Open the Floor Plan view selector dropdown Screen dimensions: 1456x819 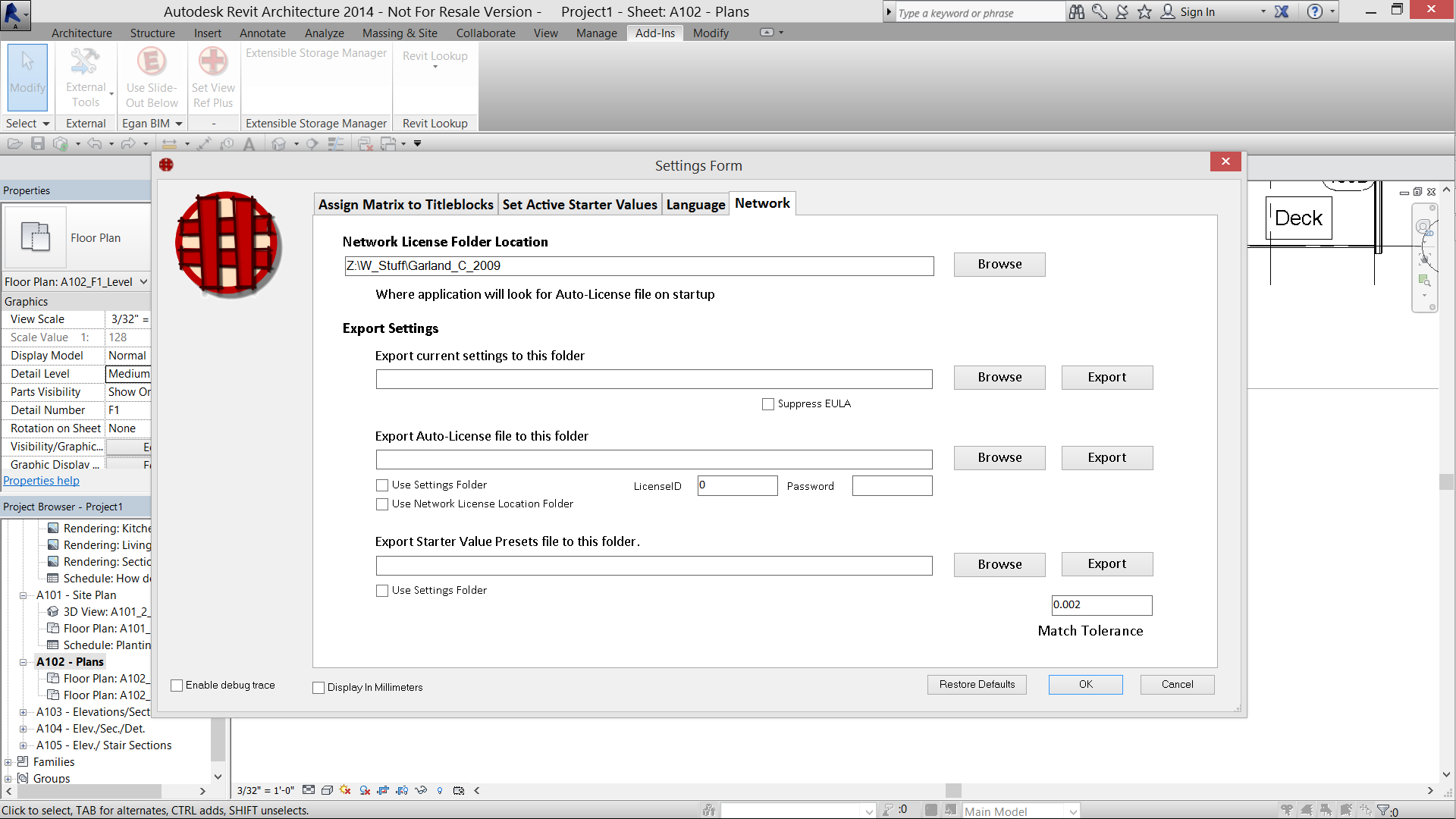pos(143,282)
